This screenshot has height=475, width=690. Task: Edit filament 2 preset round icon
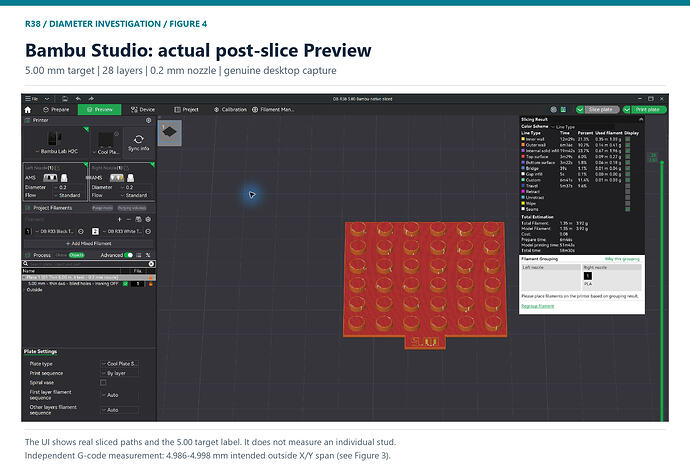[x=148, y=232]
